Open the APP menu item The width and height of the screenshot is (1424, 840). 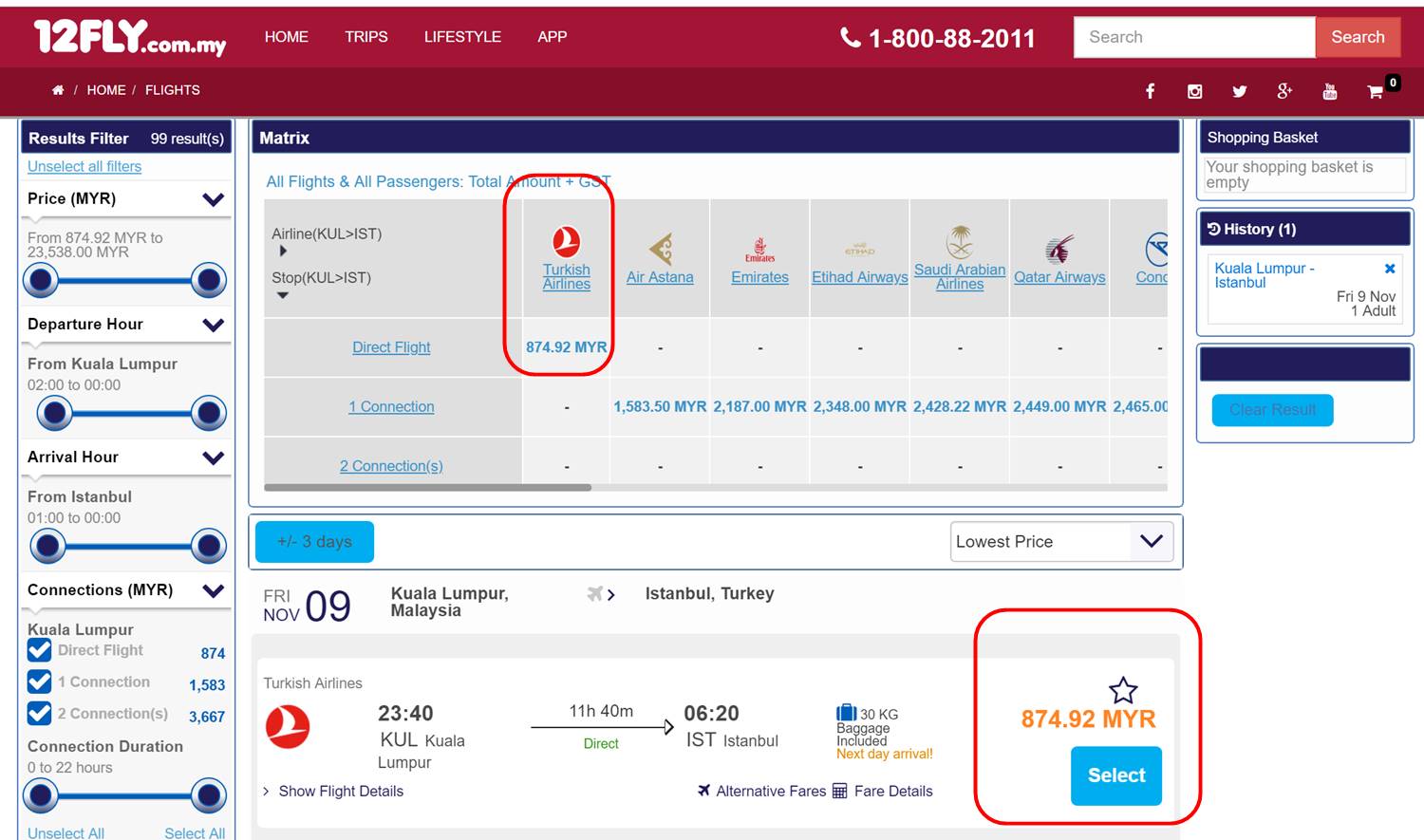point(553,37)
